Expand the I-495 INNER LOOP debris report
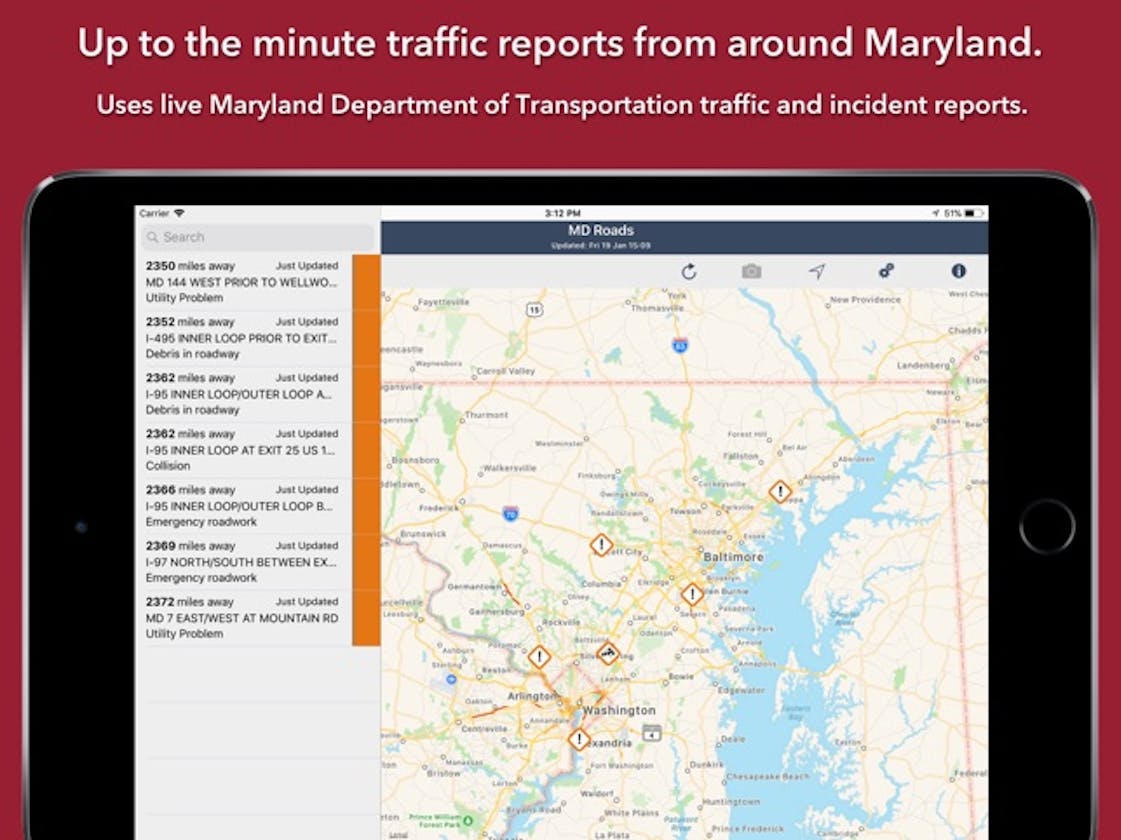Viewport: 1121px width, 840px height. click(240, 337)
